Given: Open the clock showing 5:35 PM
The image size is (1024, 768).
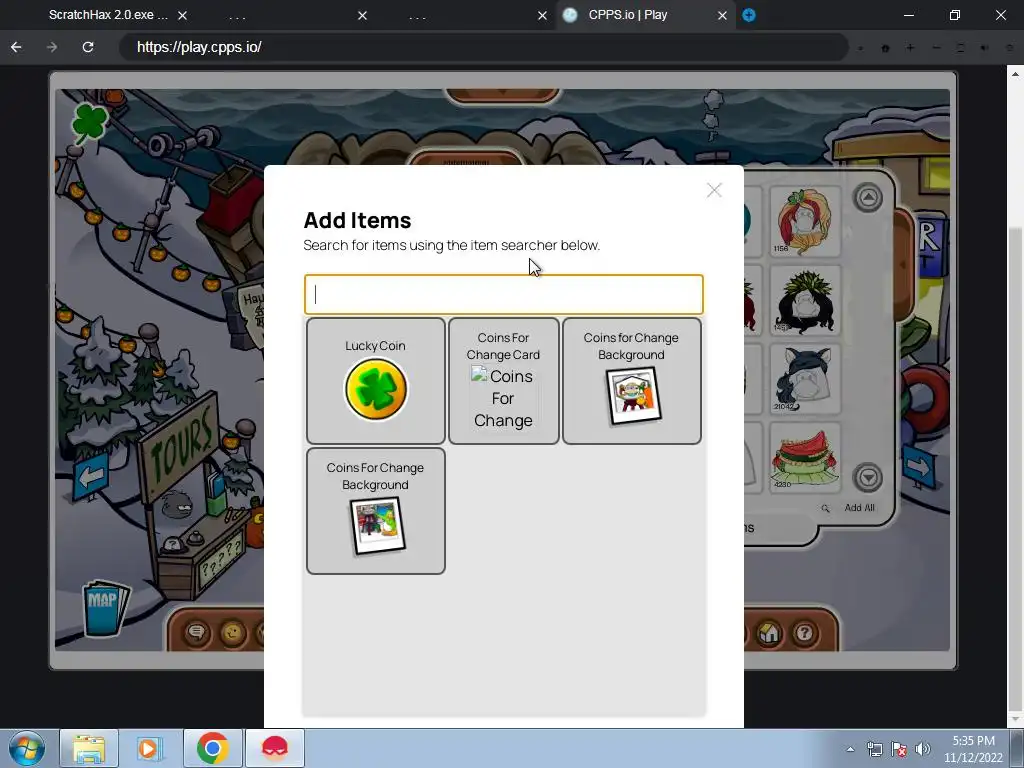Looking at the screenshot, I should tap(973, 749).
